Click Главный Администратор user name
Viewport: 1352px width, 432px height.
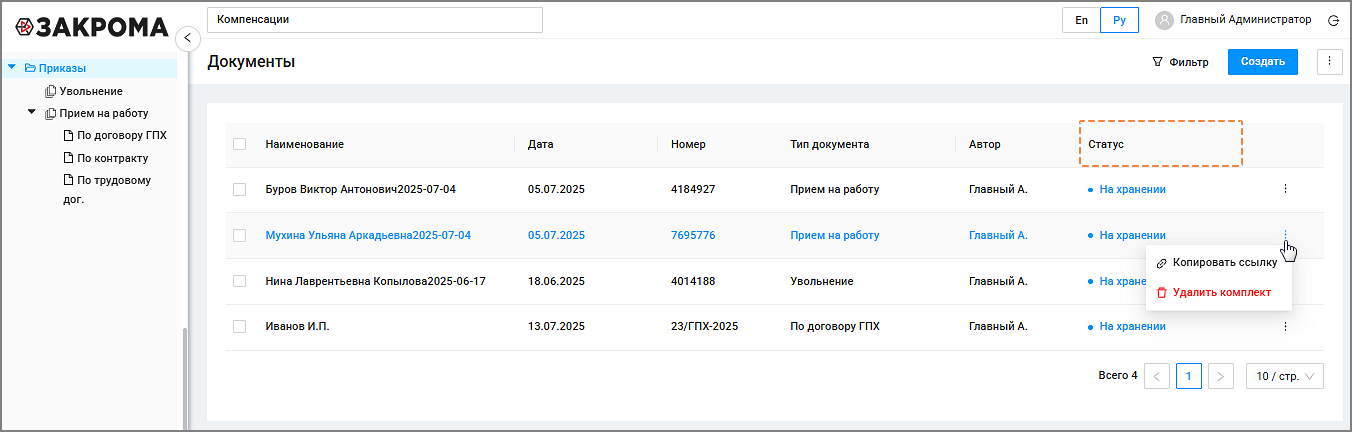1245,20
